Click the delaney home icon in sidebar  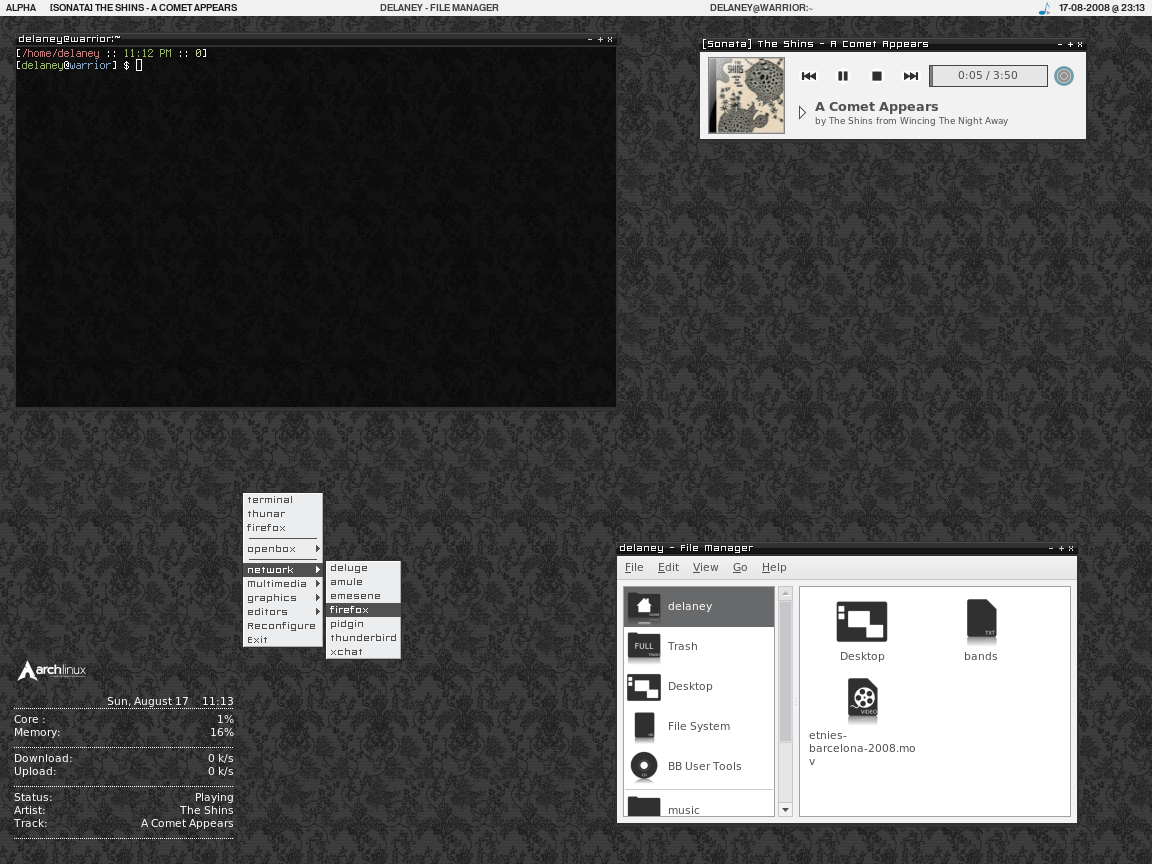644,607
